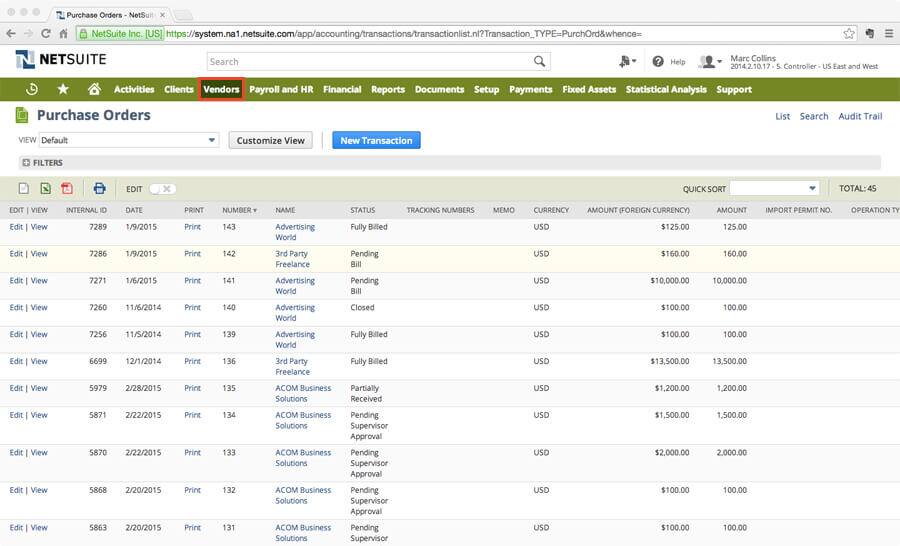The width and height of the screenshot is (900, 546).
Task: Open ACOM Business Solutions on order 135
Action: 303,393
